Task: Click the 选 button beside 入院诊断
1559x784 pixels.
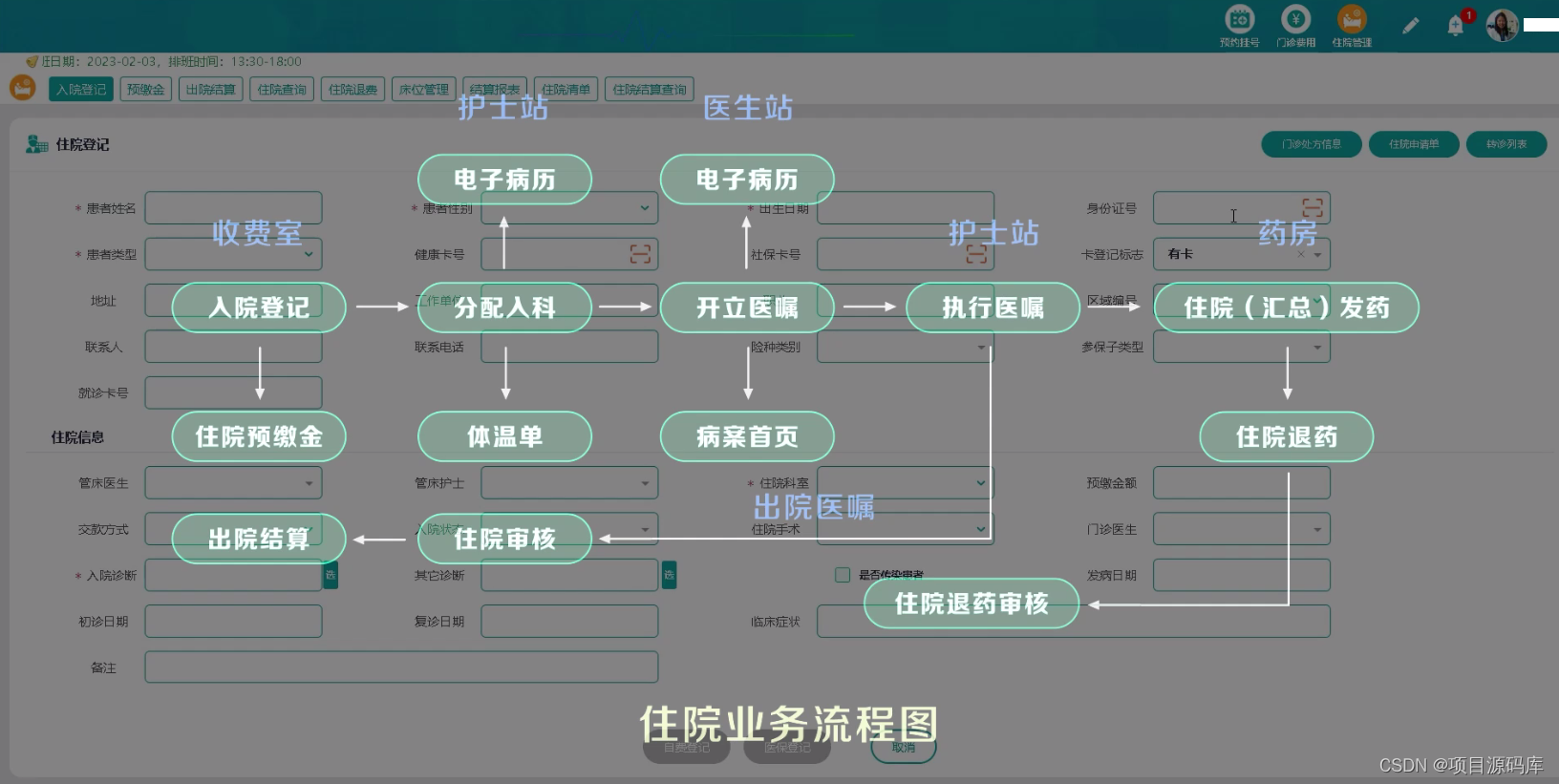Action: [x=331, y=575]
